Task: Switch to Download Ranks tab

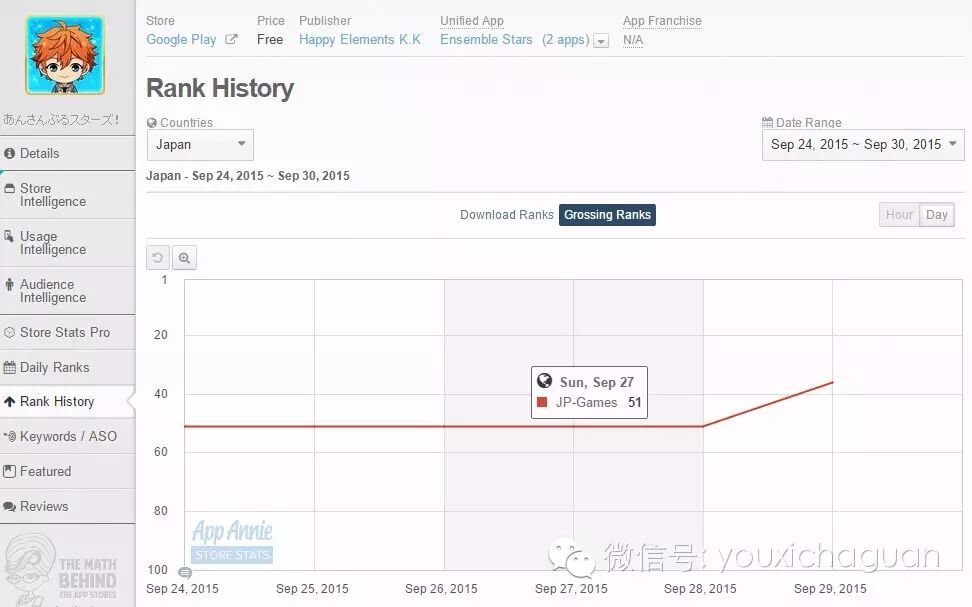Action: pyautogui.click(x=506, y=215)
